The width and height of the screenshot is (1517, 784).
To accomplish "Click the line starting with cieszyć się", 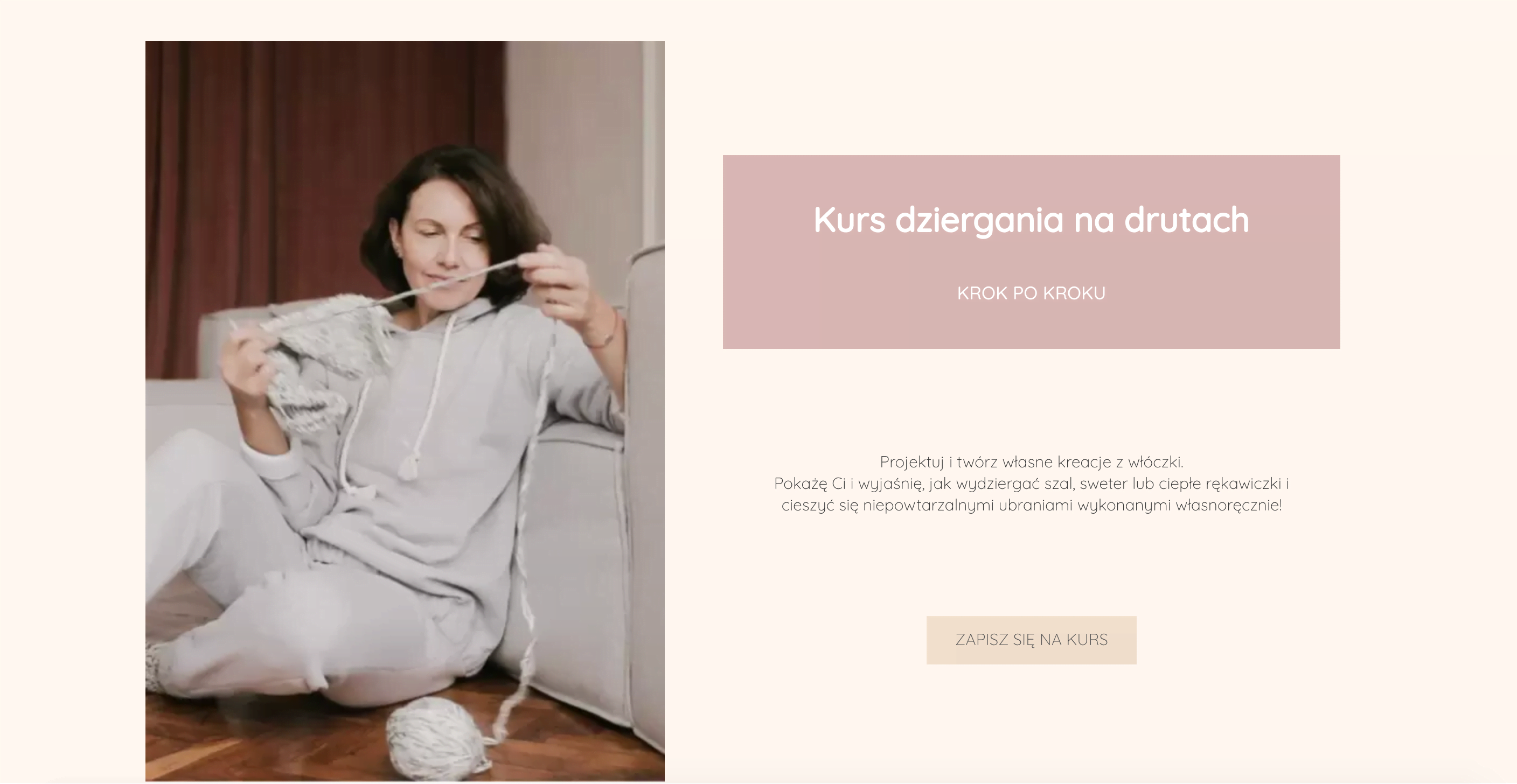I will [x=1031, y=505].
